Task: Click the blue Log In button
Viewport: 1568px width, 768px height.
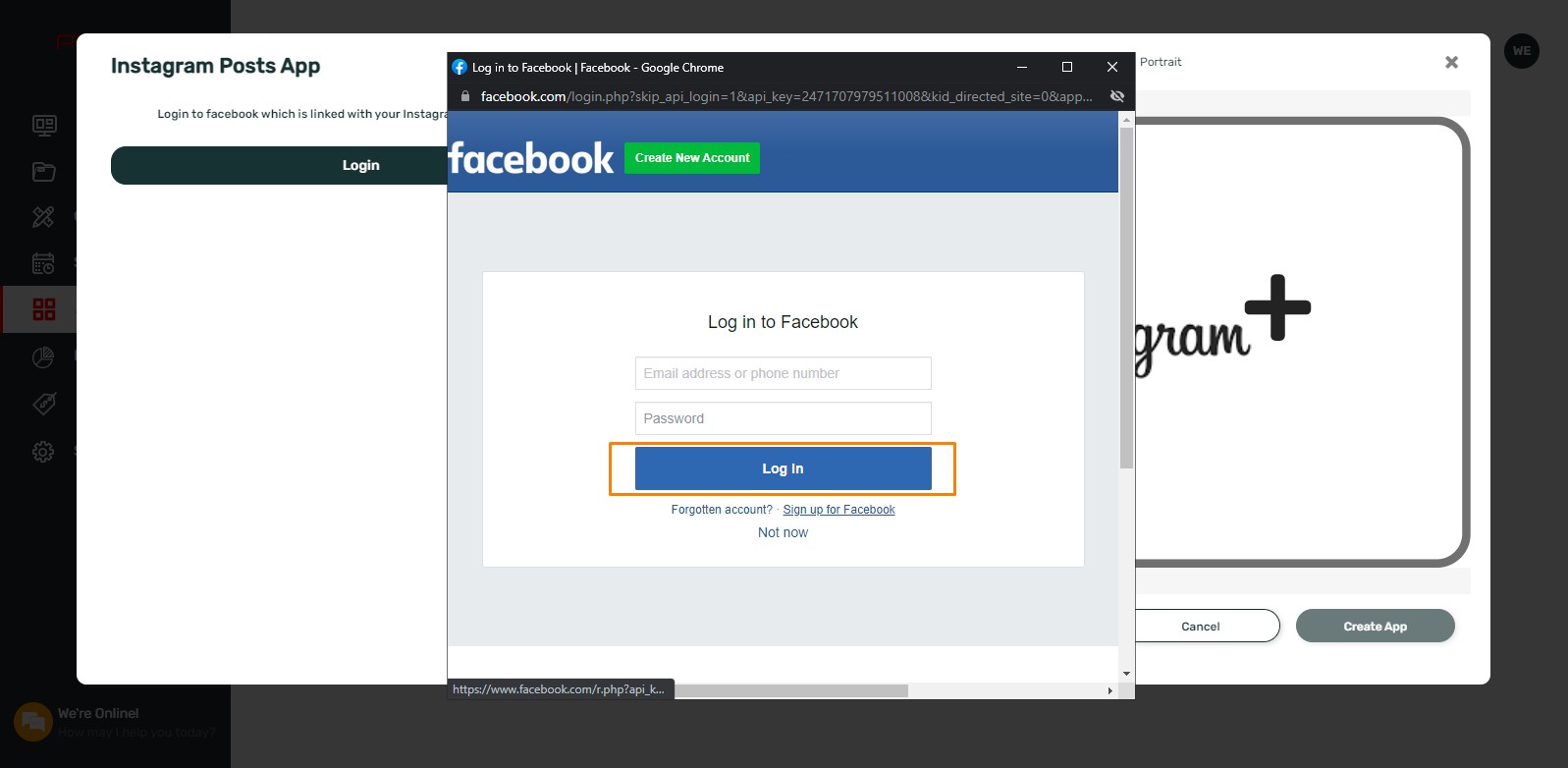Action: tap(783, 468)
